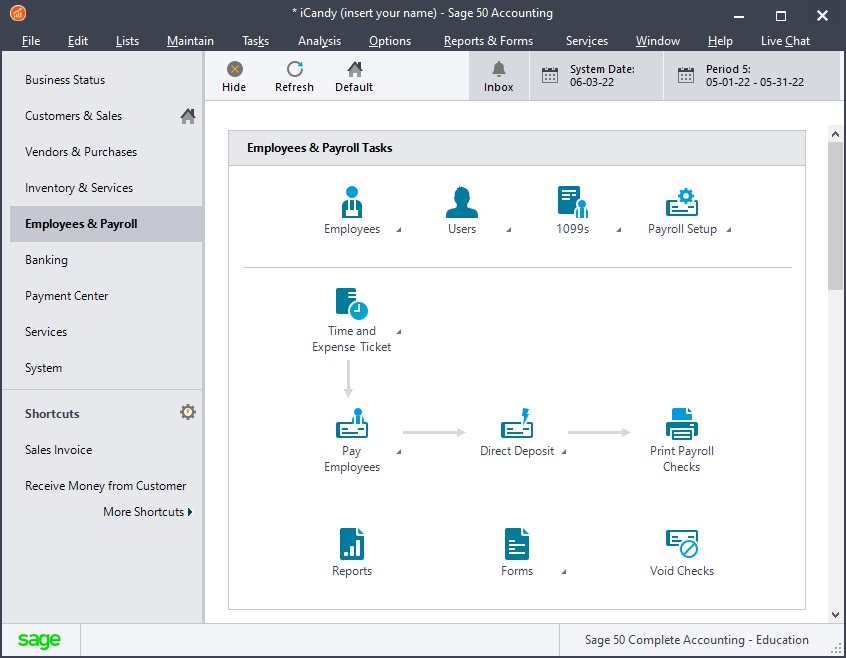Customize Shortcuts via the gear icon

[188, 413]
